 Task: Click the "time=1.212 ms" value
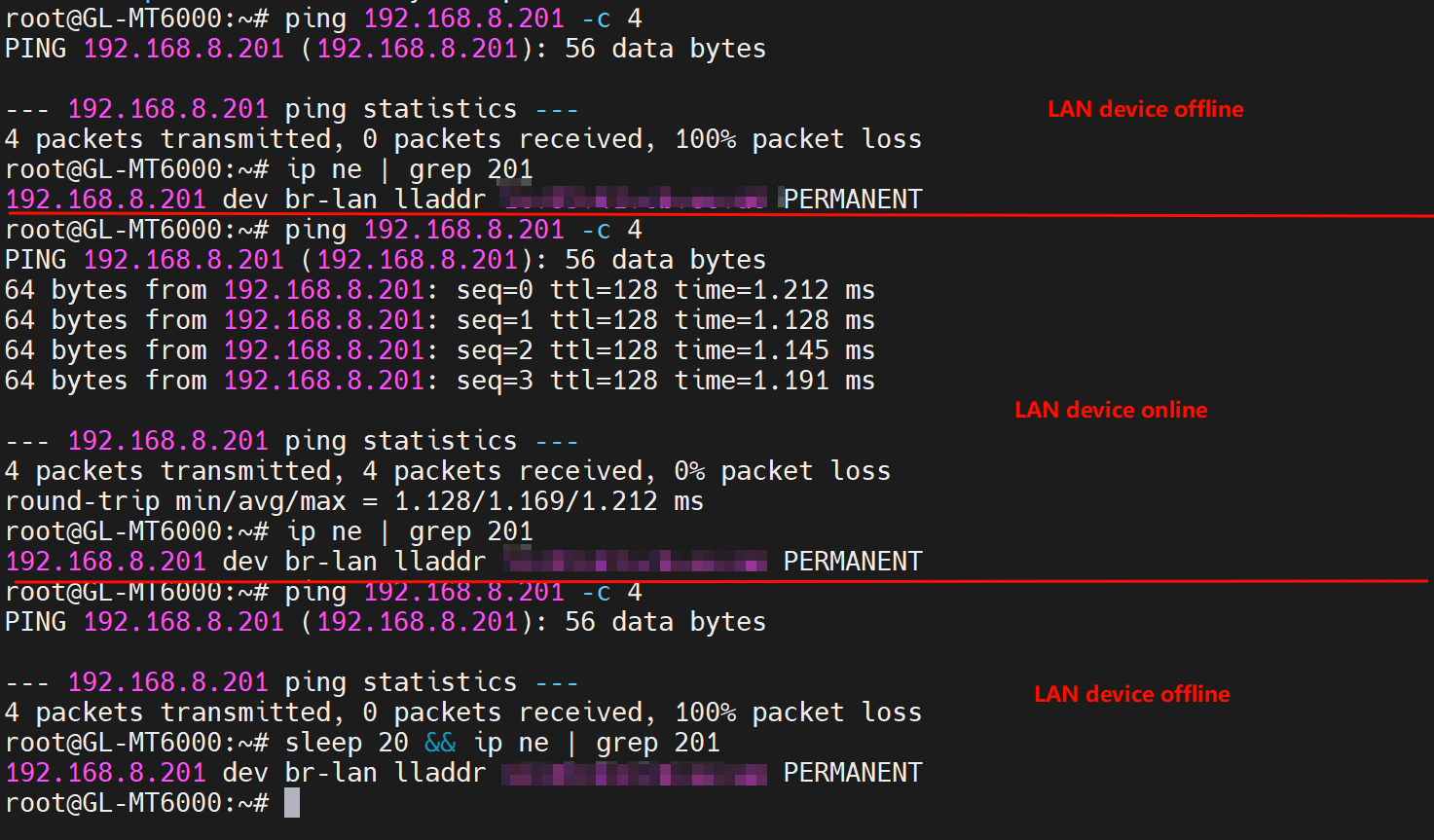(775, 290)
